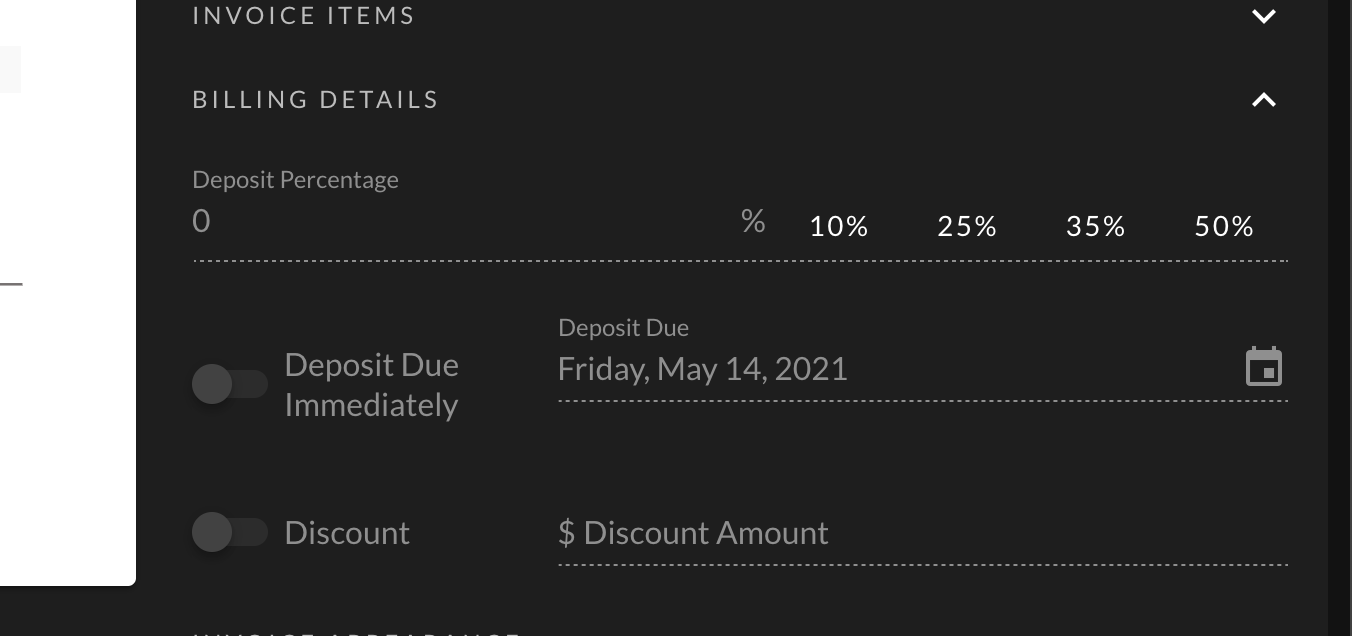This screenshot has height=636, width=1352.
Task: Enable the Discount switch
Action: tap(230, 532)
